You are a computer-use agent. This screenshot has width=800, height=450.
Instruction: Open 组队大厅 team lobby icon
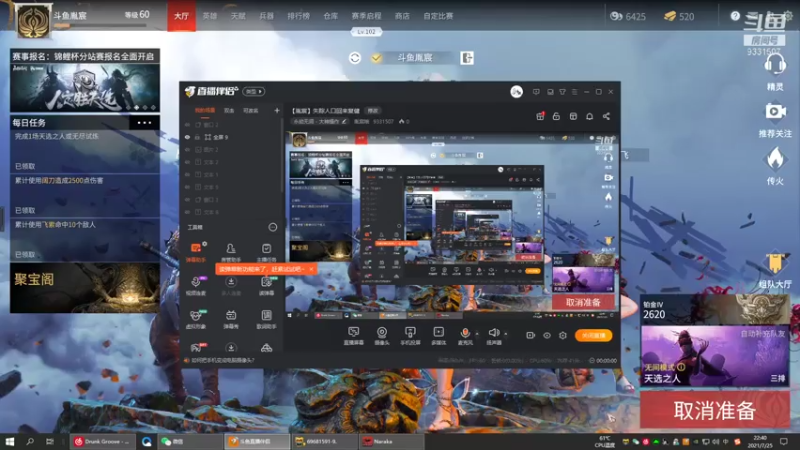tap(774, 263)
